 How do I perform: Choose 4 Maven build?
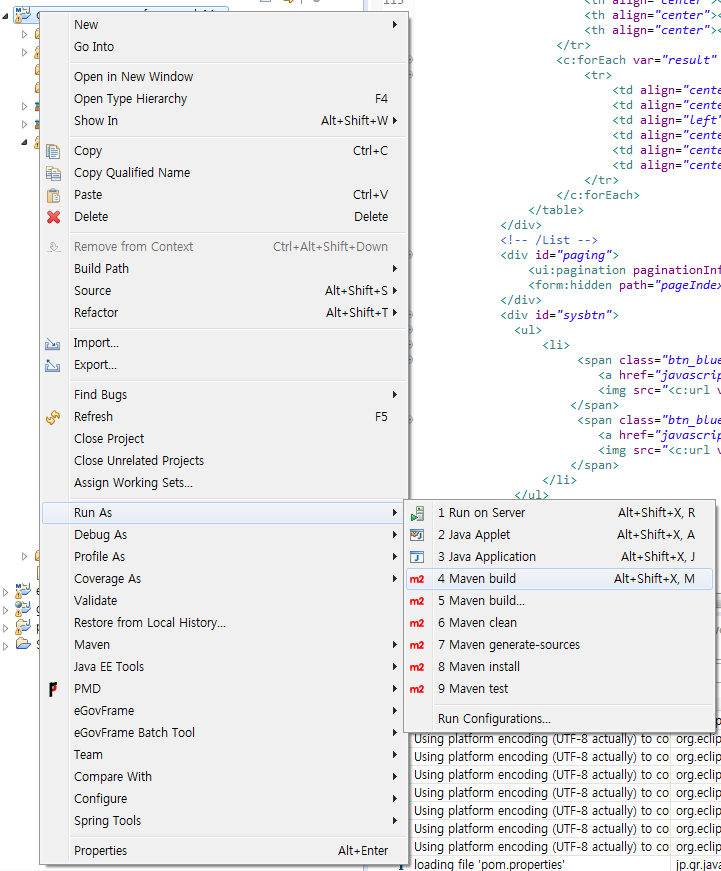(x=559, y=579)
